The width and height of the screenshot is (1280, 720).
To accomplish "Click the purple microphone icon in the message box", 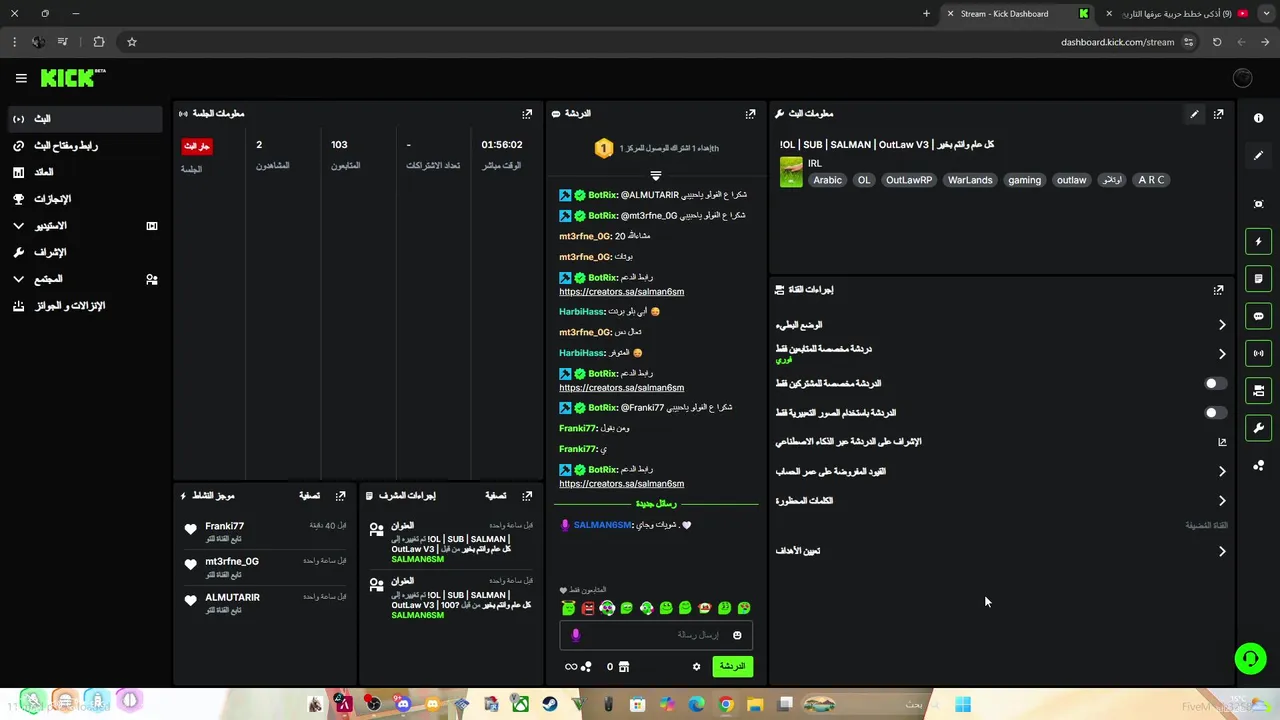I will [575, 635].
